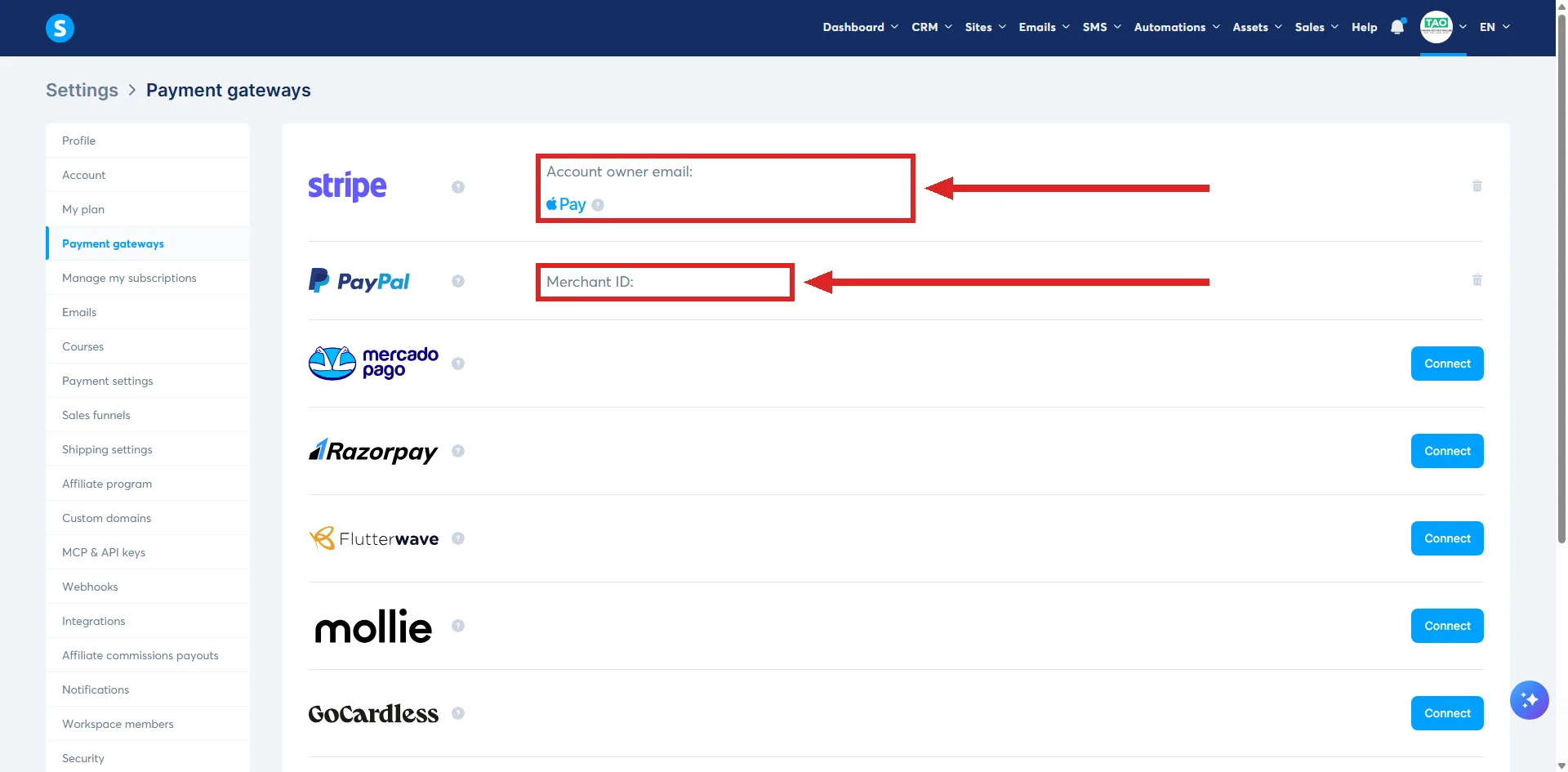Delete the Stripe gateway with trash icon

1477,186
